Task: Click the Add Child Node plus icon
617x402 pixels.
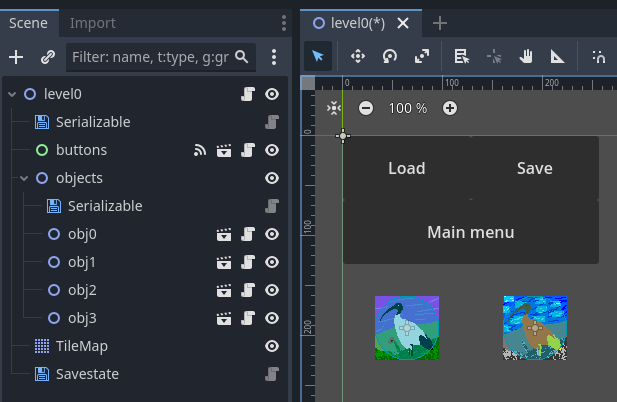Action: (16, 58)
